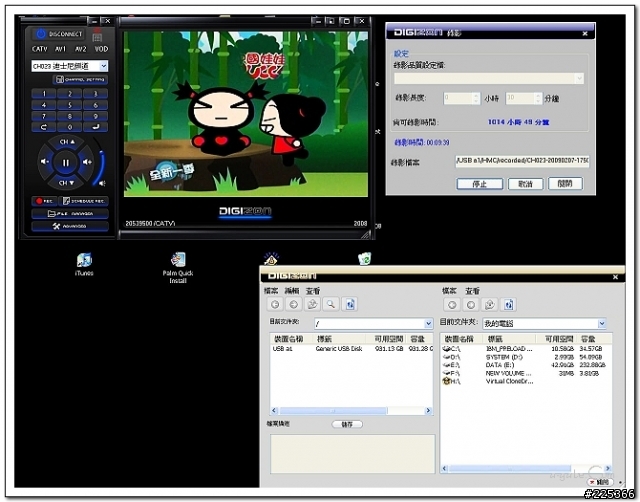Click Back arrow in left pane toolbar
Screen dimensions: 640x502
click(x=275, y=304)
